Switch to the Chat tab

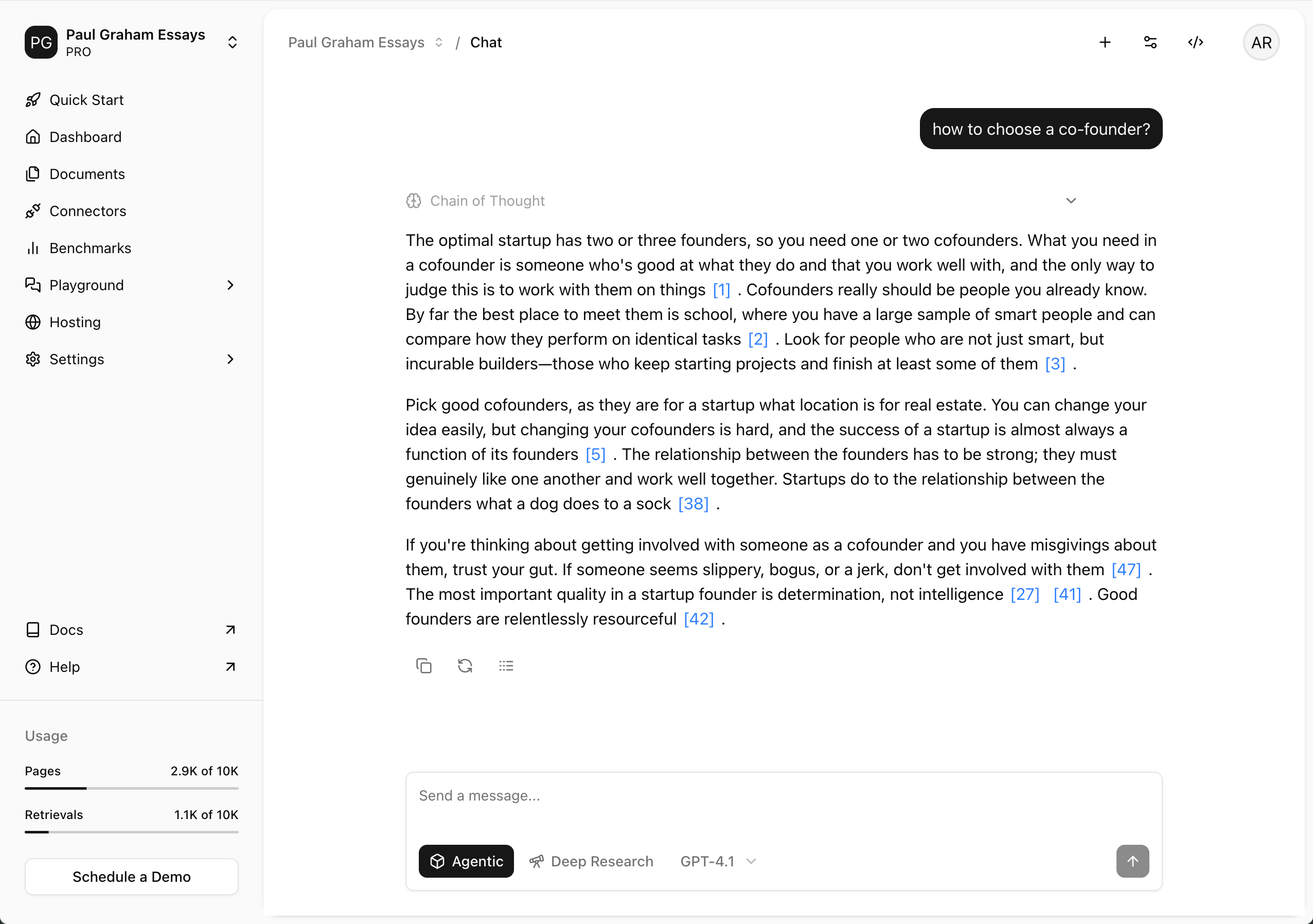486,42
